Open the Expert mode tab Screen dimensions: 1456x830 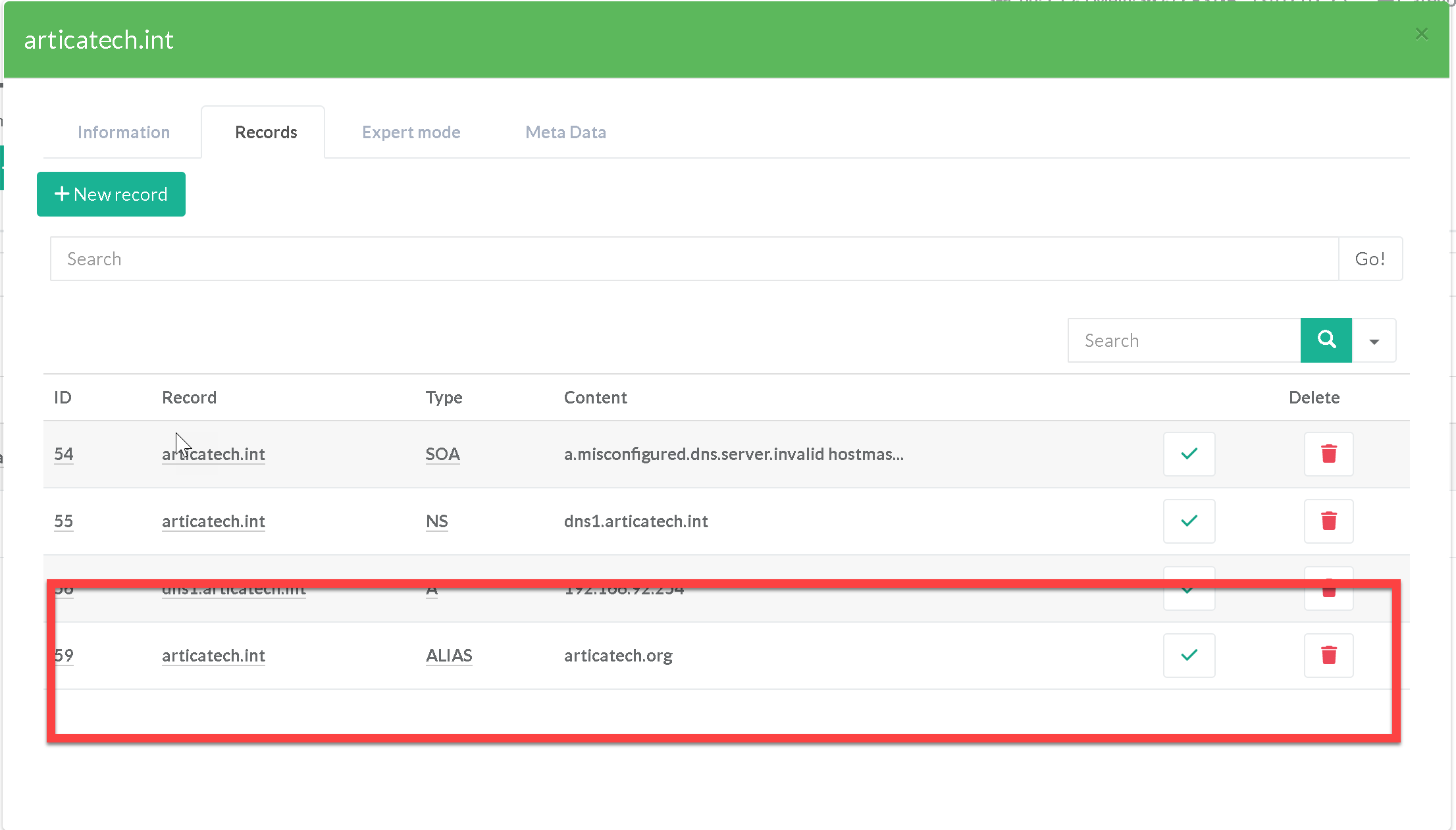[411, 132]
